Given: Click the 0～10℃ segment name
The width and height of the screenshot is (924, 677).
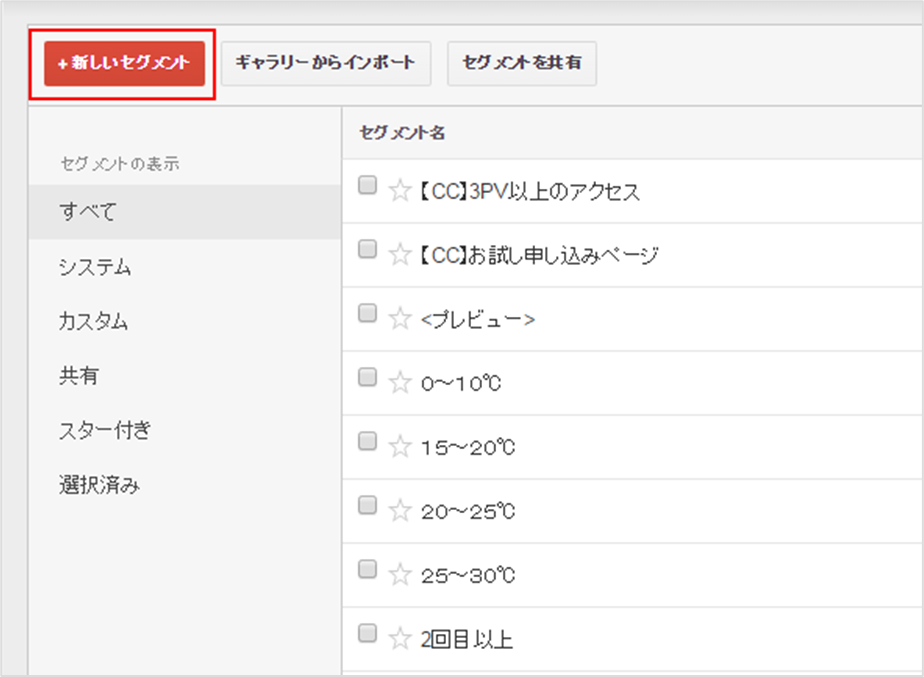Looking at the screenshot, I should tap(461, 384).
